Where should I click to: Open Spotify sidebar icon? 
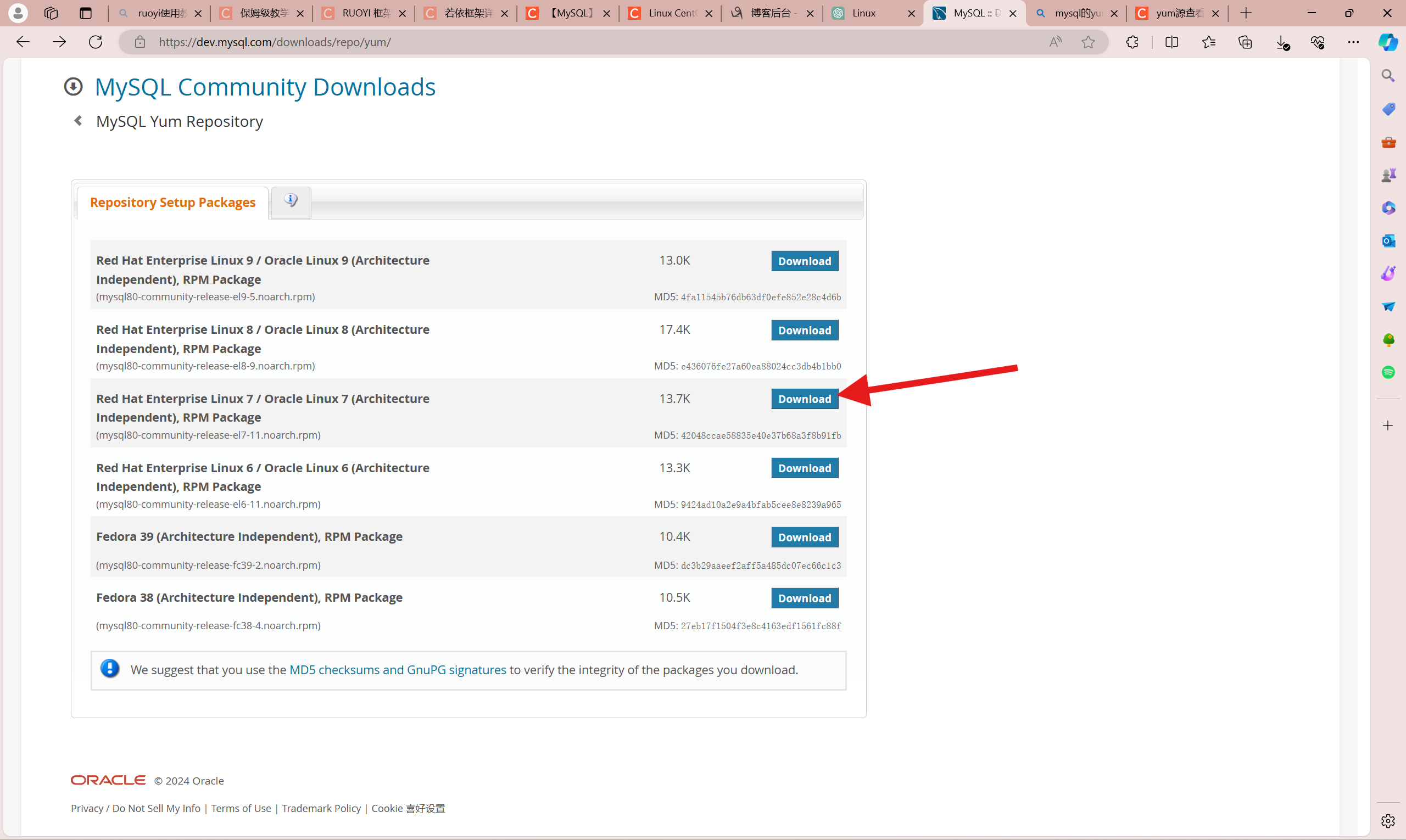point(1388,372)
